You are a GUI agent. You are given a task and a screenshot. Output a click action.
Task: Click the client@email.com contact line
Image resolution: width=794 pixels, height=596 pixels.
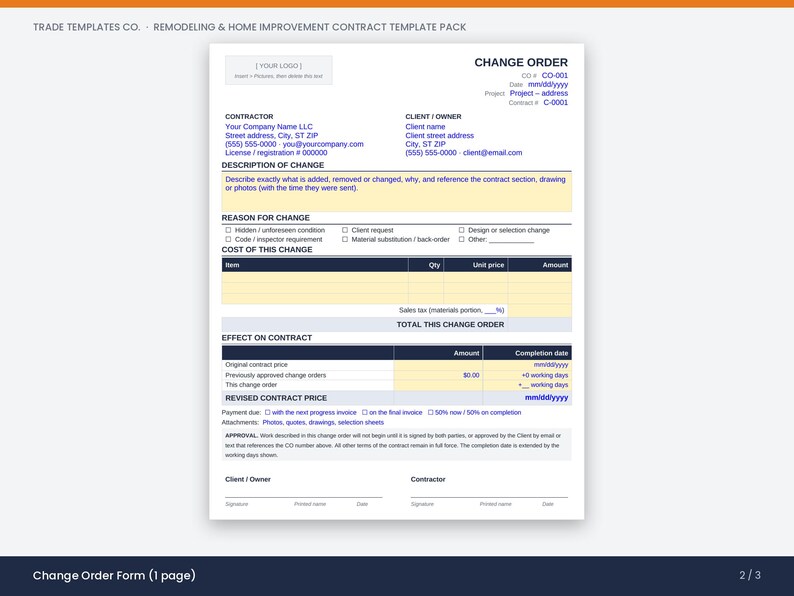[463, 152]
